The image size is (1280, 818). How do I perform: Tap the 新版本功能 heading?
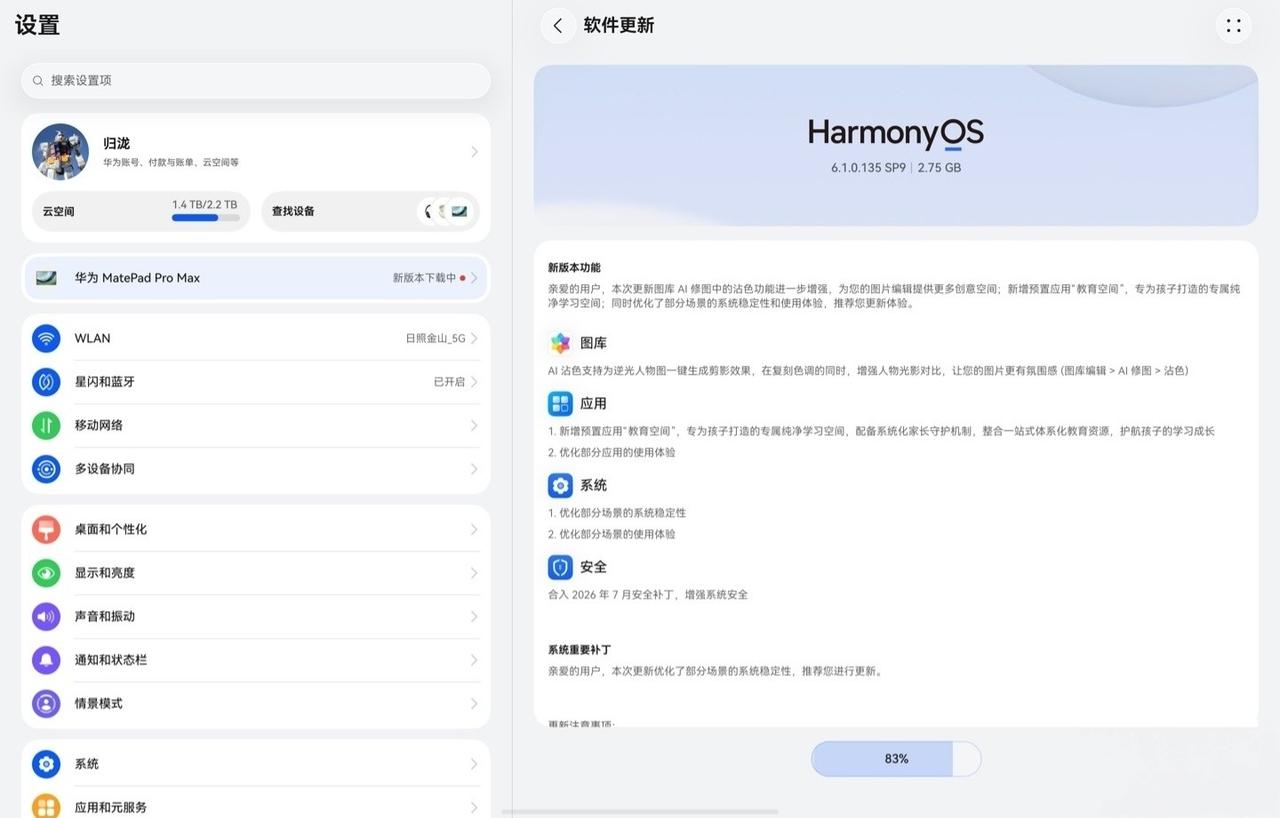point(574,268)
